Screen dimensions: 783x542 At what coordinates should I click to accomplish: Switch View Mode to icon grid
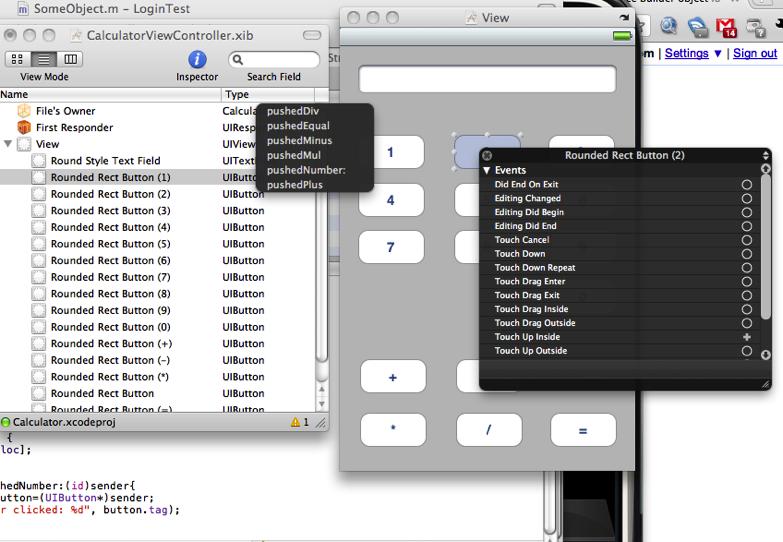(x=17, y=59)
